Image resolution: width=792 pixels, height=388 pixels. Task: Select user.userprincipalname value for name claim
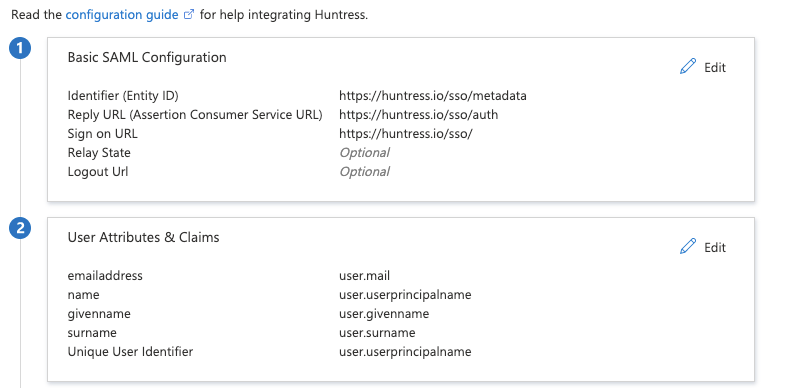(x=405, y=295)
